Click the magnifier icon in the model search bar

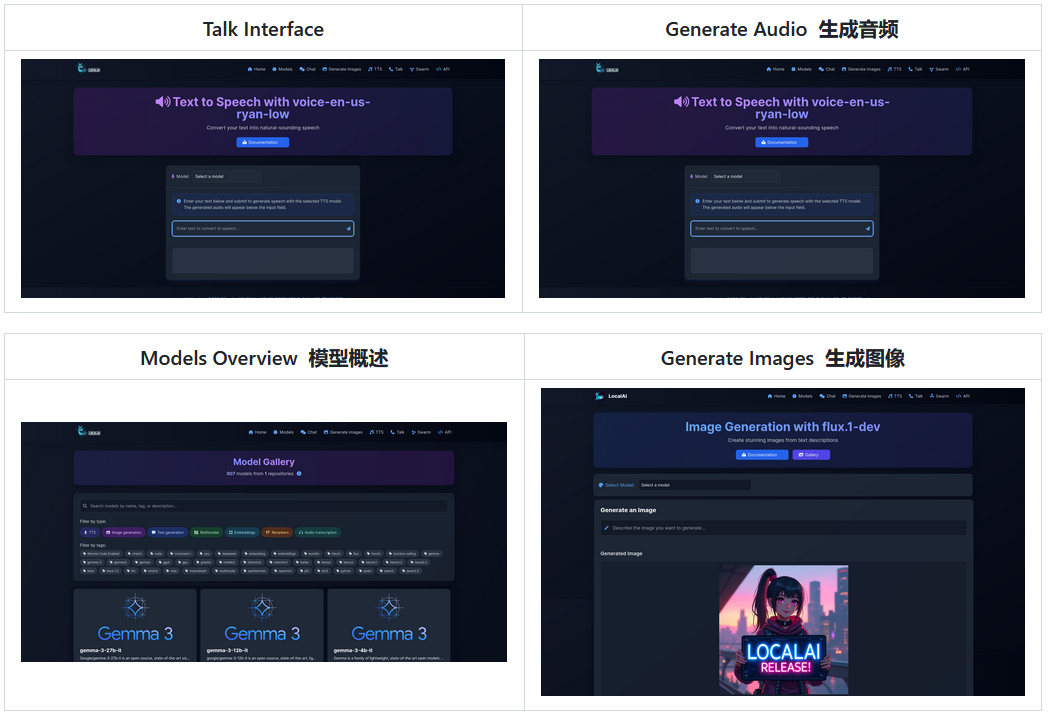coord(85,504)
